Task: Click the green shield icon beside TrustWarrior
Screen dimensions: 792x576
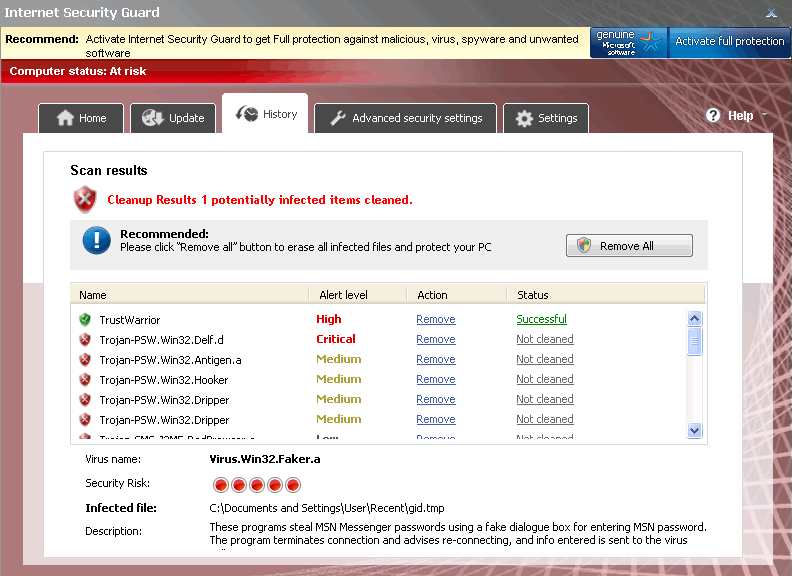Action: (85, 320)
